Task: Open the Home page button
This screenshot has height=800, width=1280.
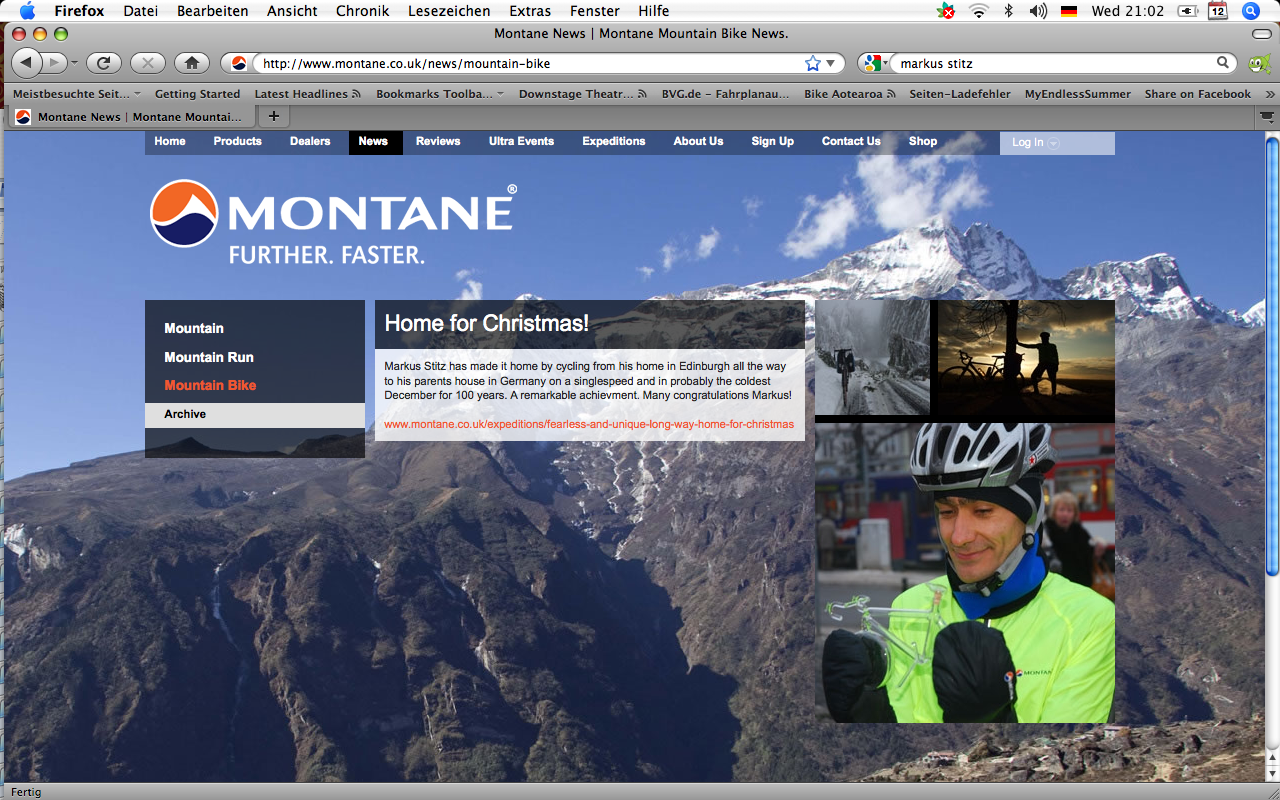Action: click(191, 63)
